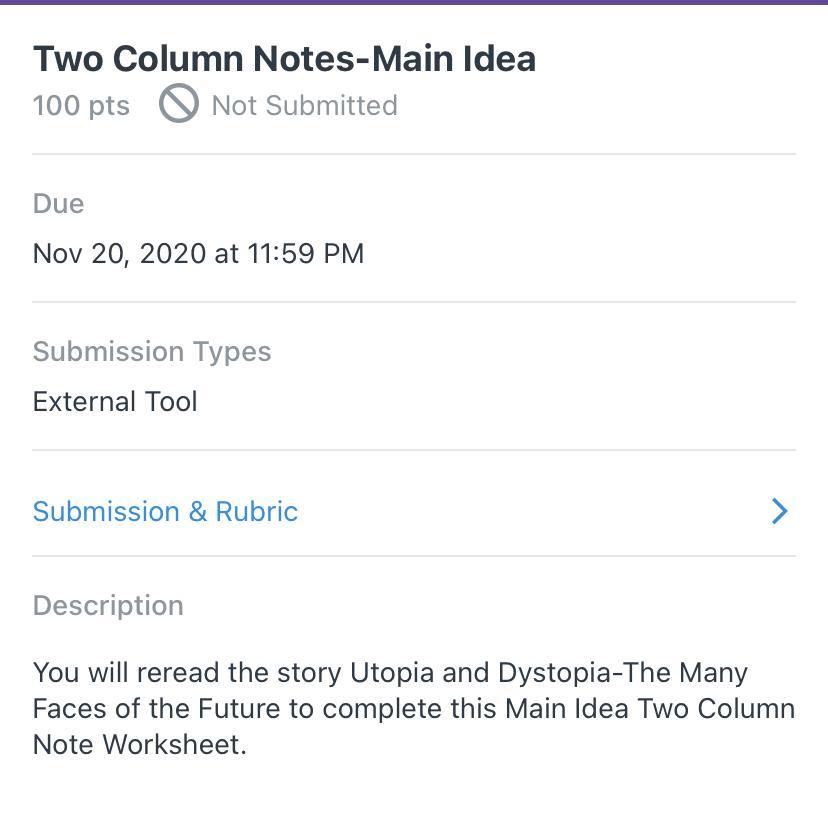Select the External Tool submission type
The width and height of the screenshot is (828, 829).
click(x=115, y=401)
